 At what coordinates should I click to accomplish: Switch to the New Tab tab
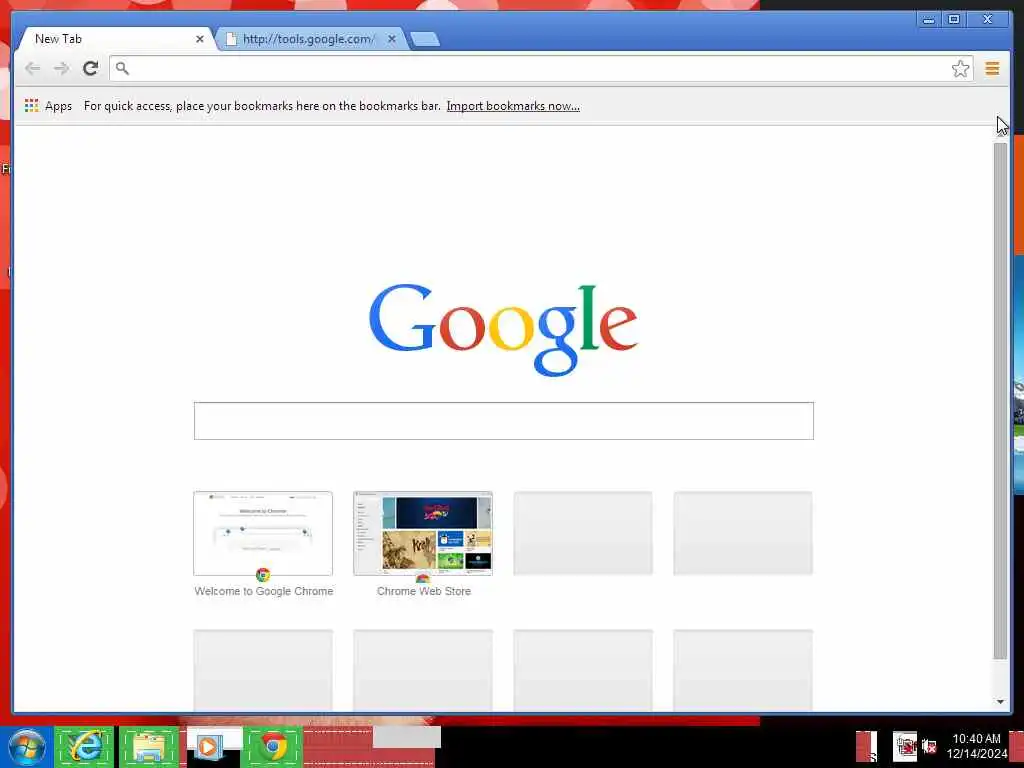(x=114, y=39)
